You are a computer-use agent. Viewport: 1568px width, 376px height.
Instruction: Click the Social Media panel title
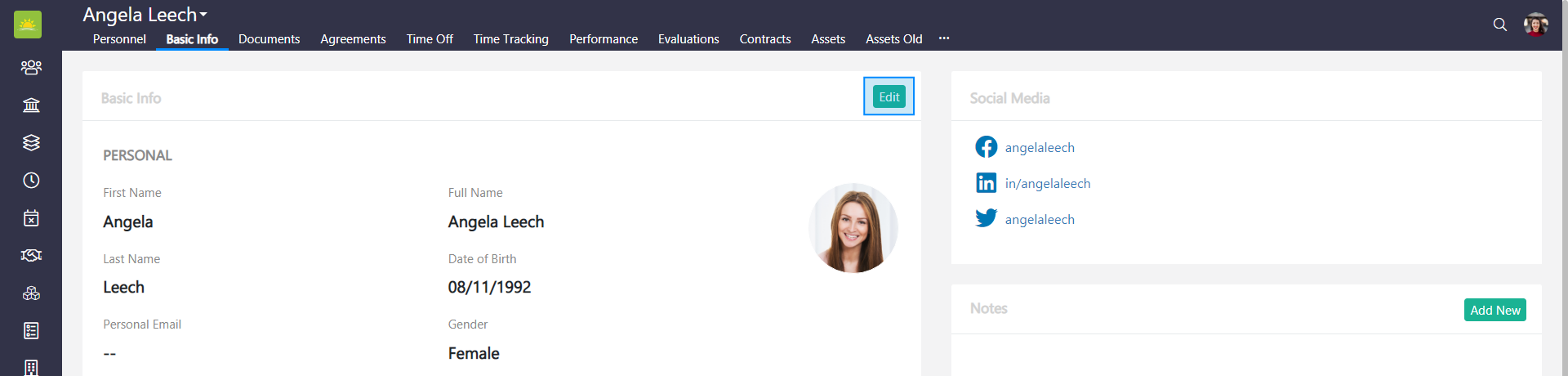coord(1009,98)
